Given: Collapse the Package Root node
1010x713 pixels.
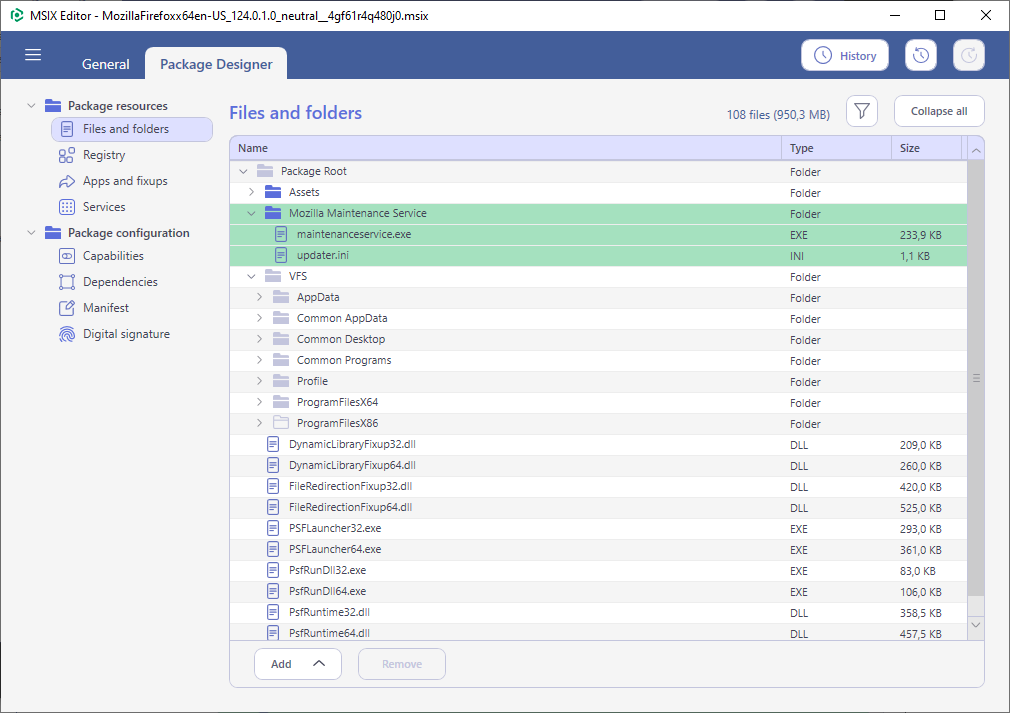Looking at the screenshot, I should (x=243, y=171).
